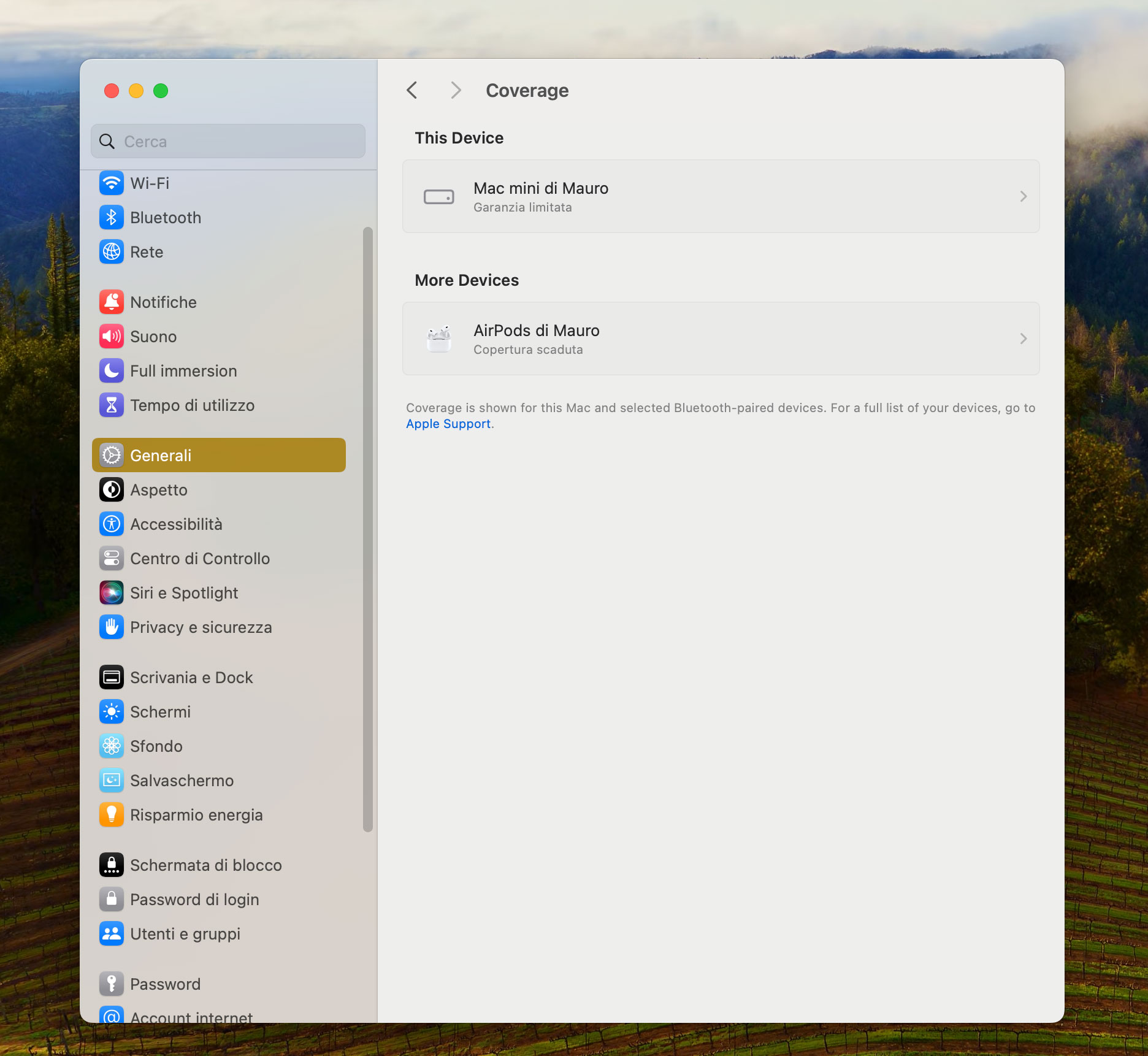Open Password di login icon
Viewport: 1148px width, 1056px height.
(112, 899)
